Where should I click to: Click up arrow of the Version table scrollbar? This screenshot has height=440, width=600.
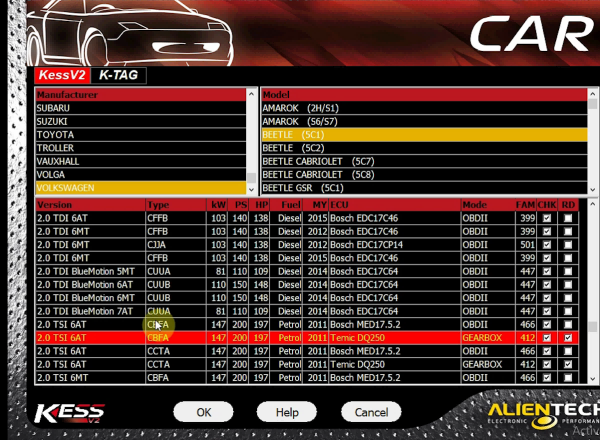click(x=592, y=204)
